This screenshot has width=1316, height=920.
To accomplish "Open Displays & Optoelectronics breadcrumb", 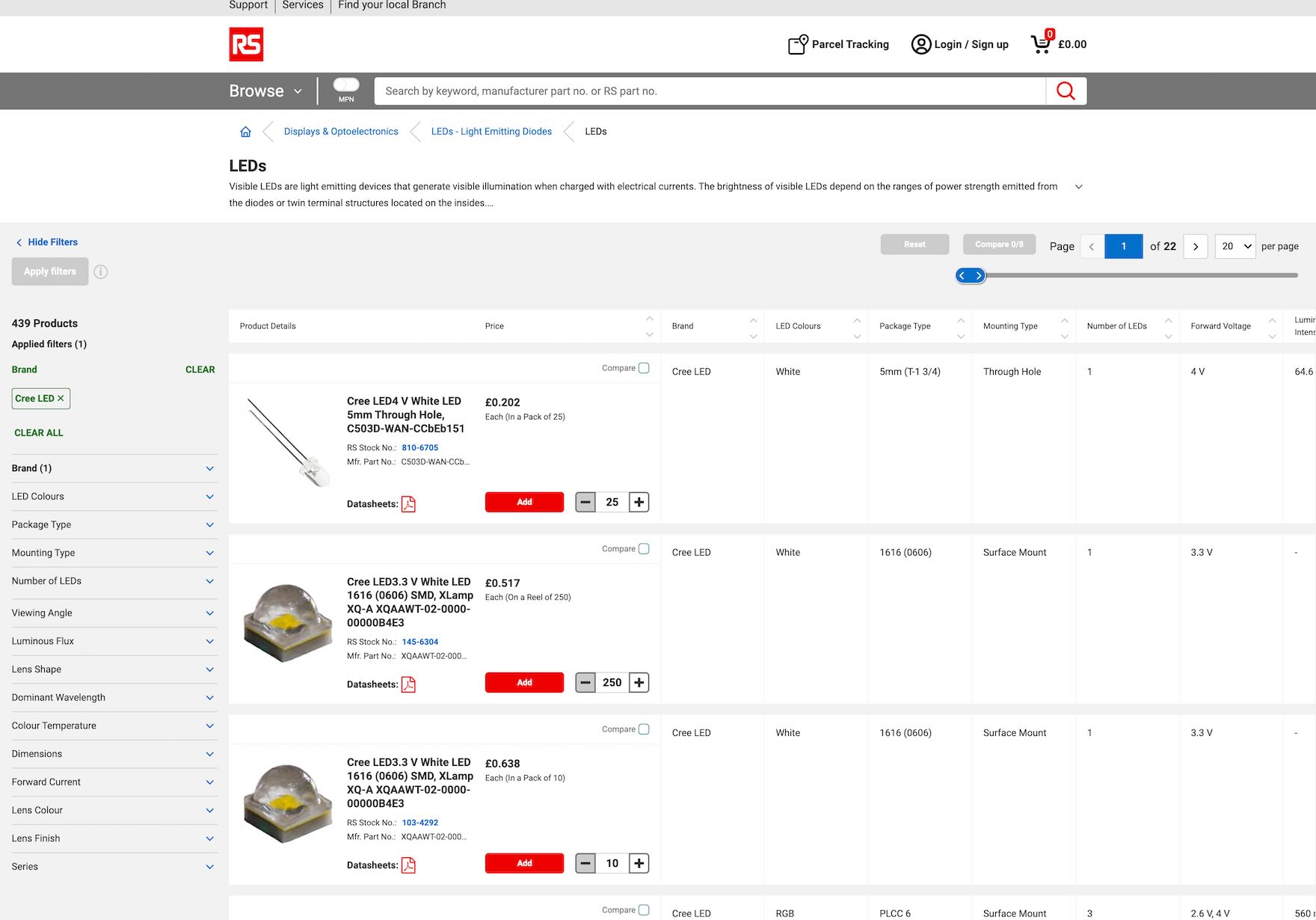I will 341,132.
